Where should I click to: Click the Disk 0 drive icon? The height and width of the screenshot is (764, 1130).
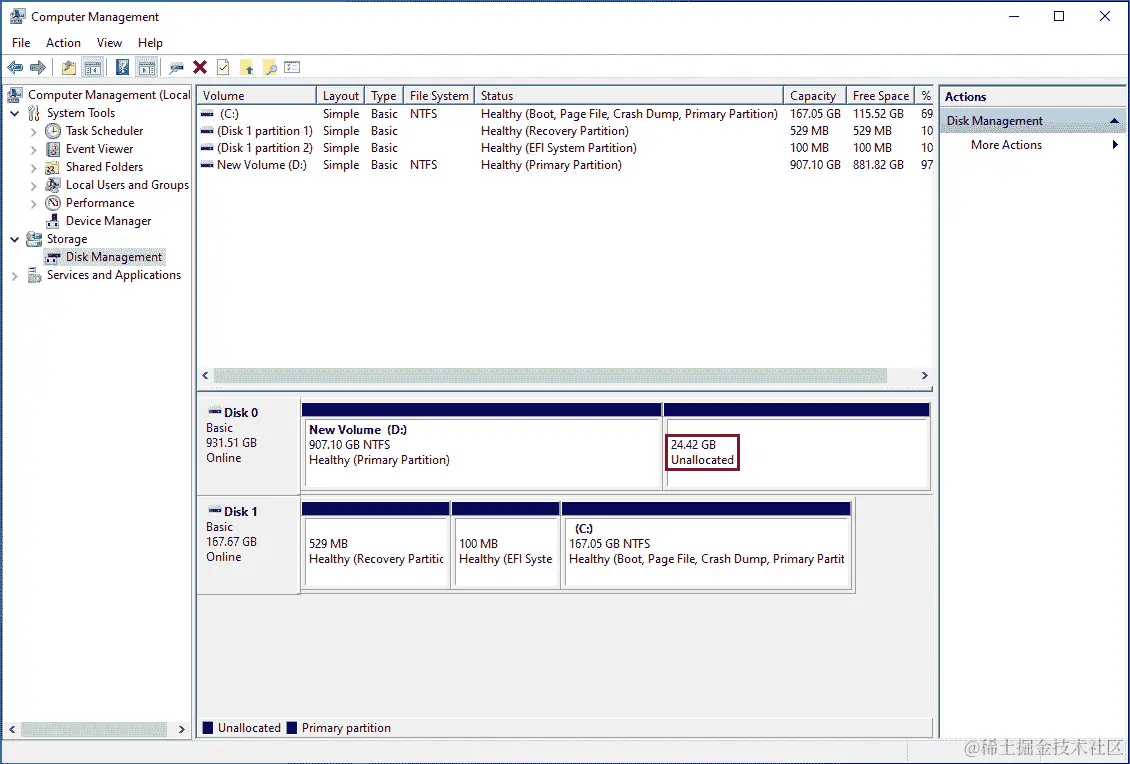click(215, 412)
